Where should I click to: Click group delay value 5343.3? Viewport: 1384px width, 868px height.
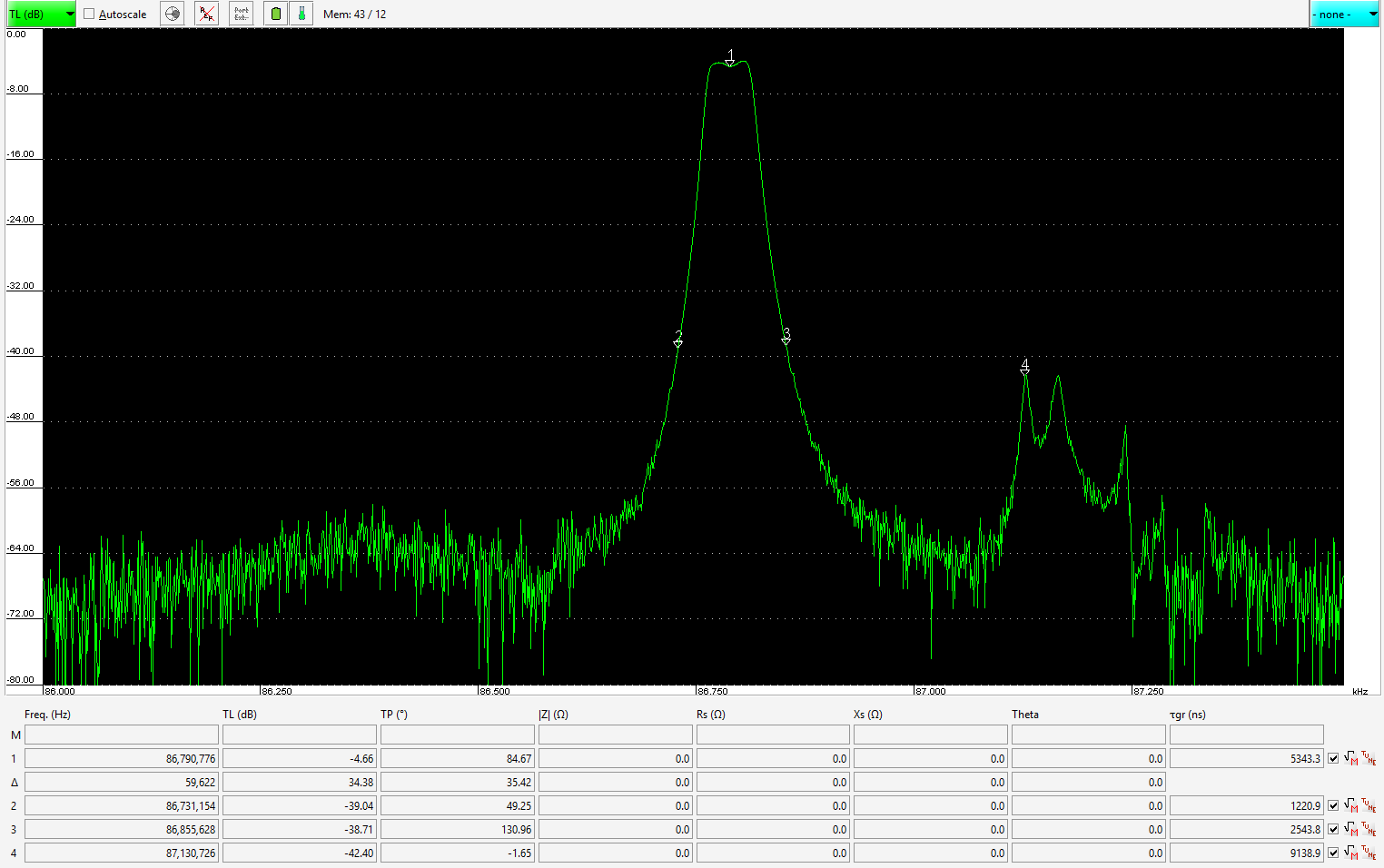(x=1247, y=758)
